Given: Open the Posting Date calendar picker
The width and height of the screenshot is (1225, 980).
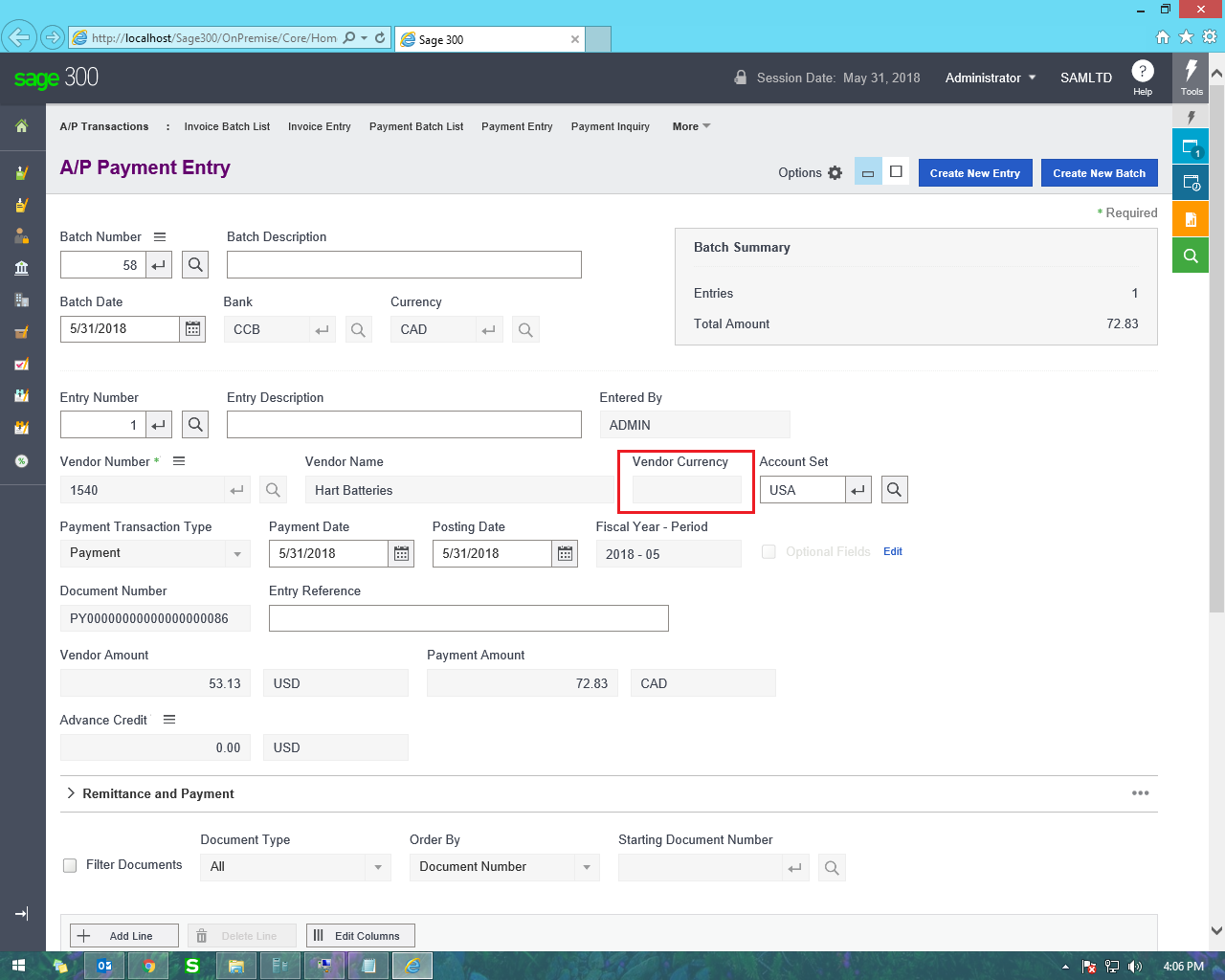Looking at the screenshot, I should (x=566, y=553).
